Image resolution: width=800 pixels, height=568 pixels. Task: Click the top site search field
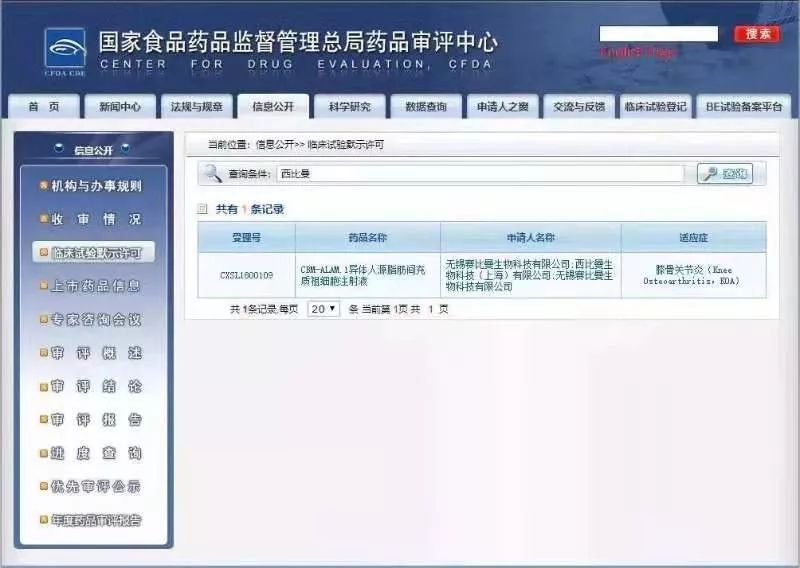point(658,34)
